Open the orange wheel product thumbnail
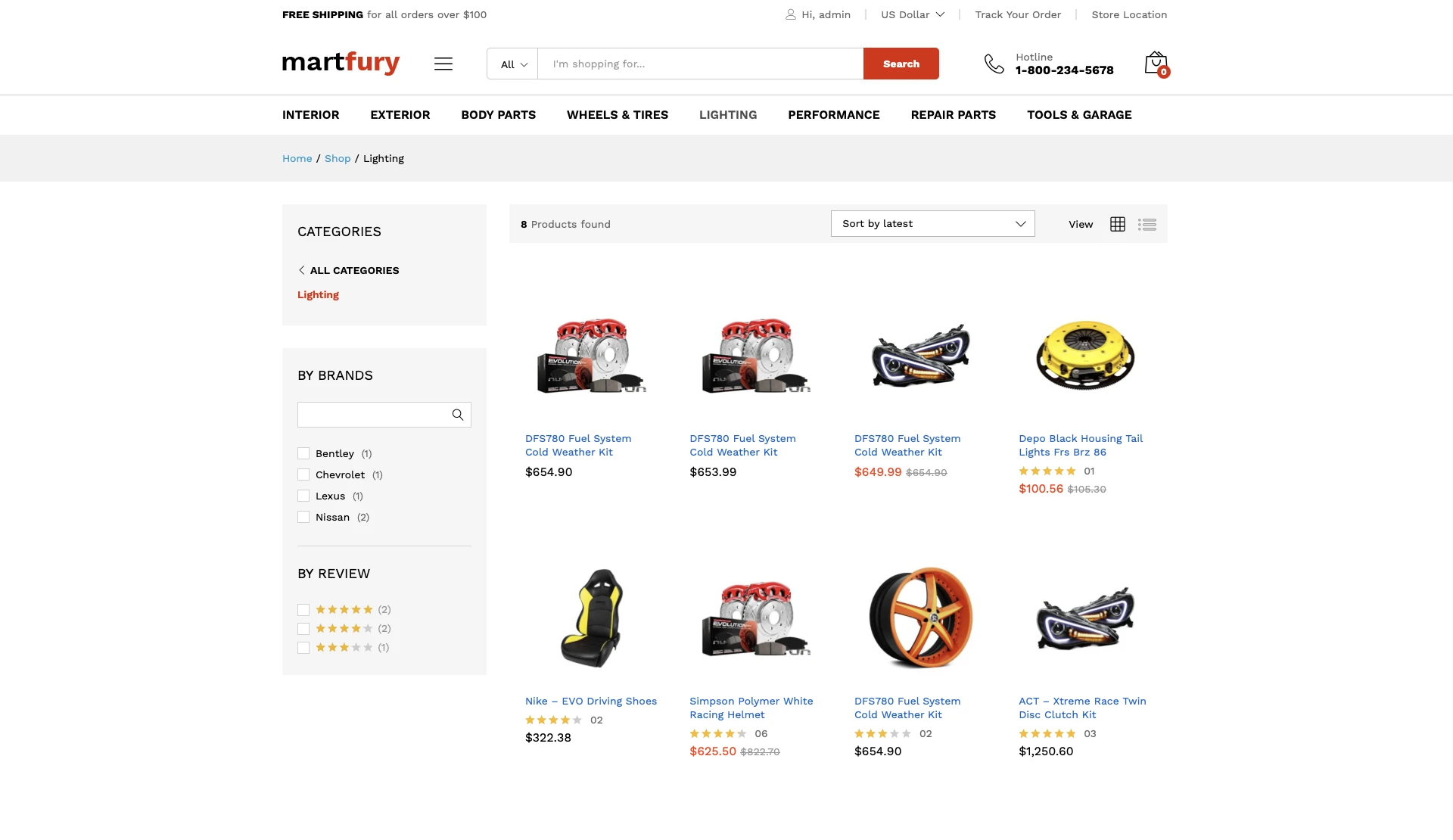 (921, 618)
